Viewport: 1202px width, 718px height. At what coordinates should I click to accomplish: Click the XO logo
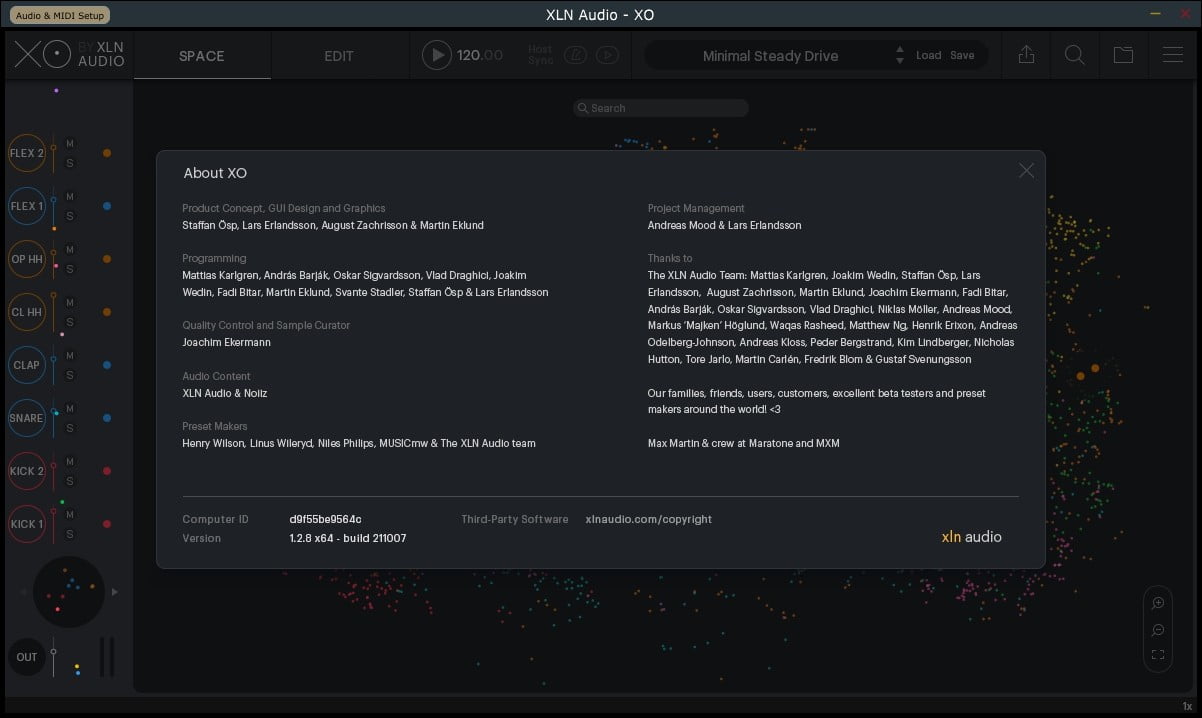pyautogui.click(x=43, y=54)
